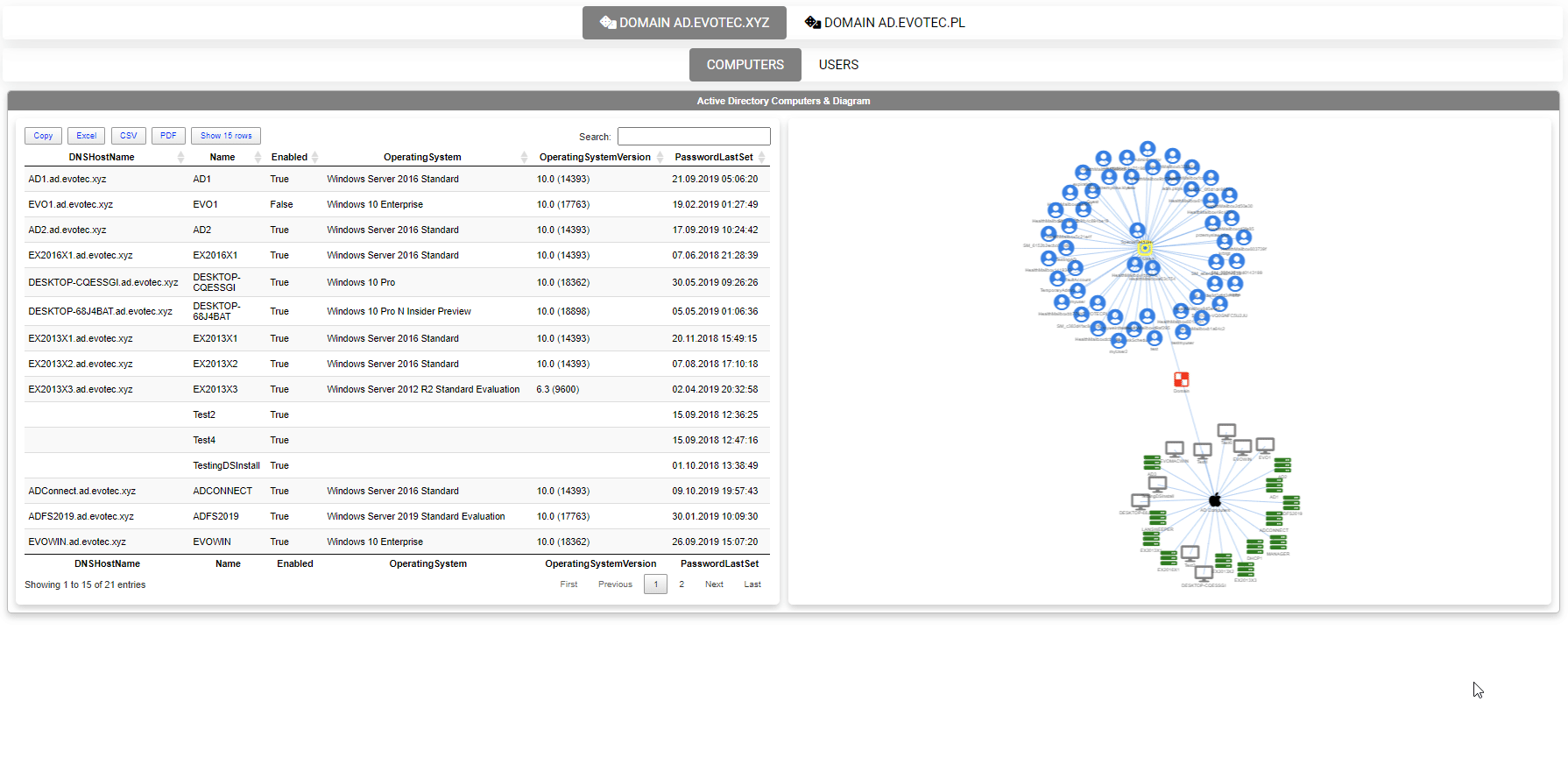Export table using the Excel button
Viewport: 1568px width, 779px height.
(x=86, y=136)
